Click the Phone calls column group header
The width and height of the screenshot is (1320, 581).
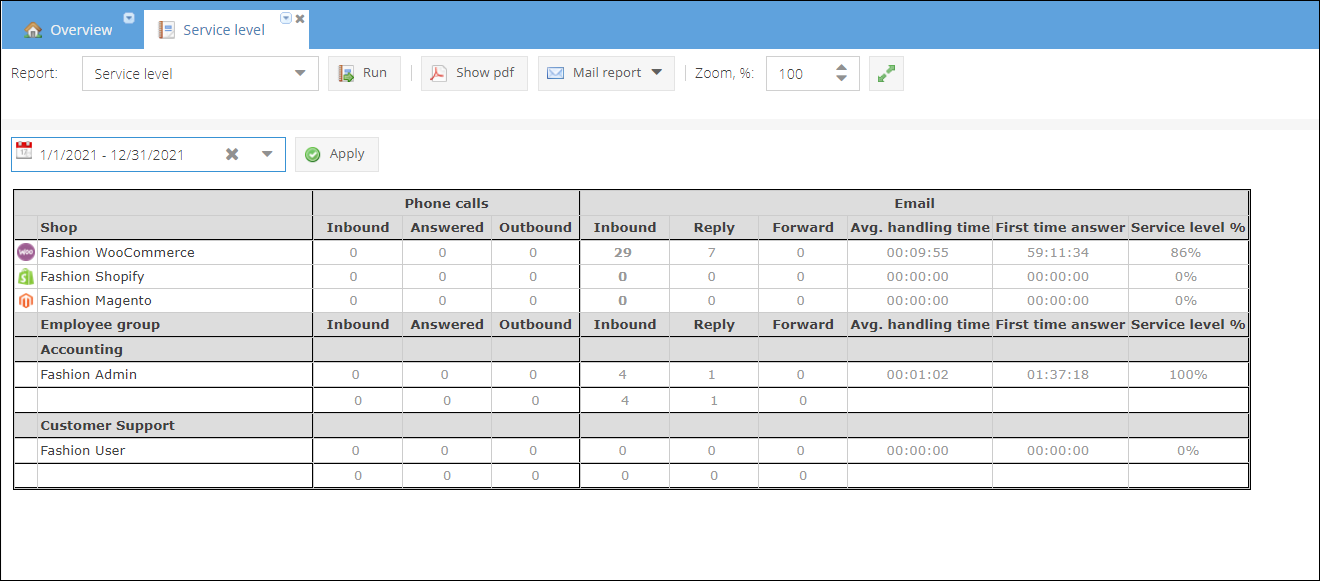pyautogui.click(x=446, y=203)
